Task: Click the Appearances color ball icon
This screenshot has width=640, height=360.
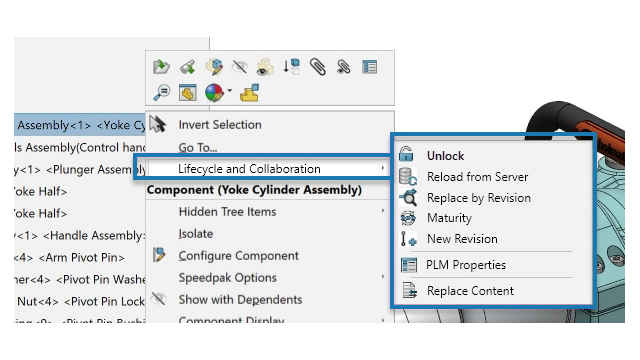Action: pos(214,92)
